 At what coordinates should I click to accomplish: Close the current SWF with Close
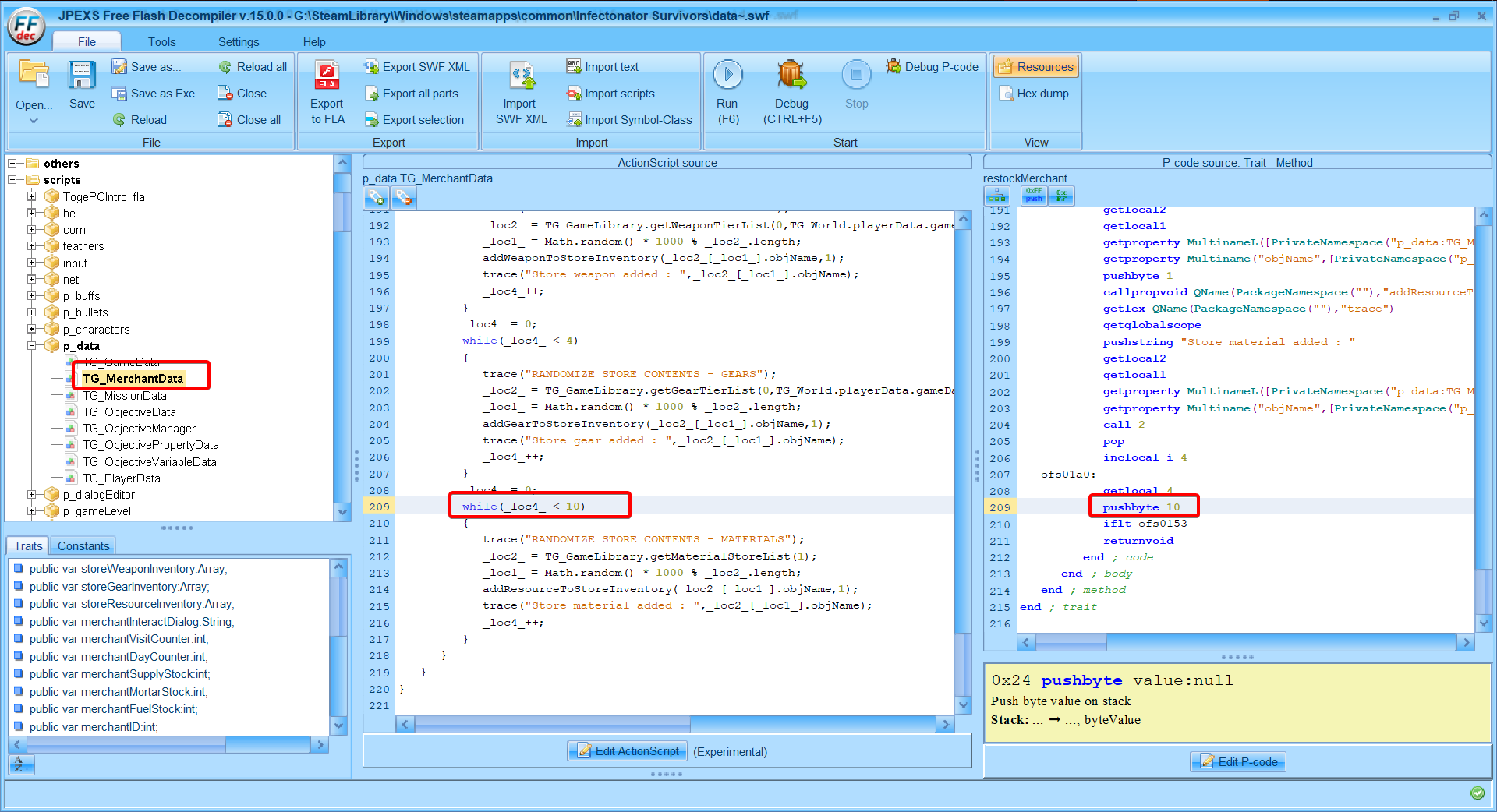(242, 94)
